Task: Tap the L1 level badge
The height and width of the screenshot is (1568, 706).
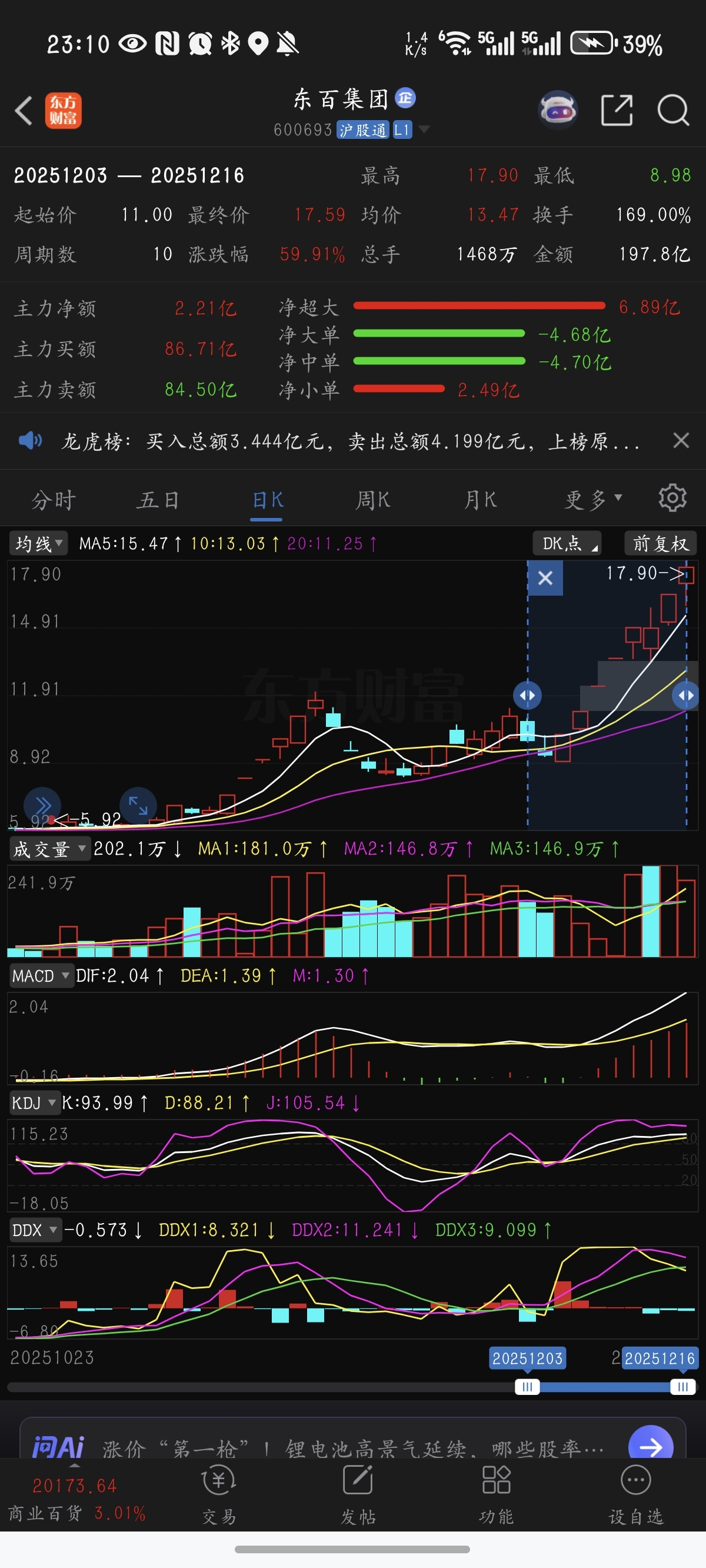Action: coord(402,129)
